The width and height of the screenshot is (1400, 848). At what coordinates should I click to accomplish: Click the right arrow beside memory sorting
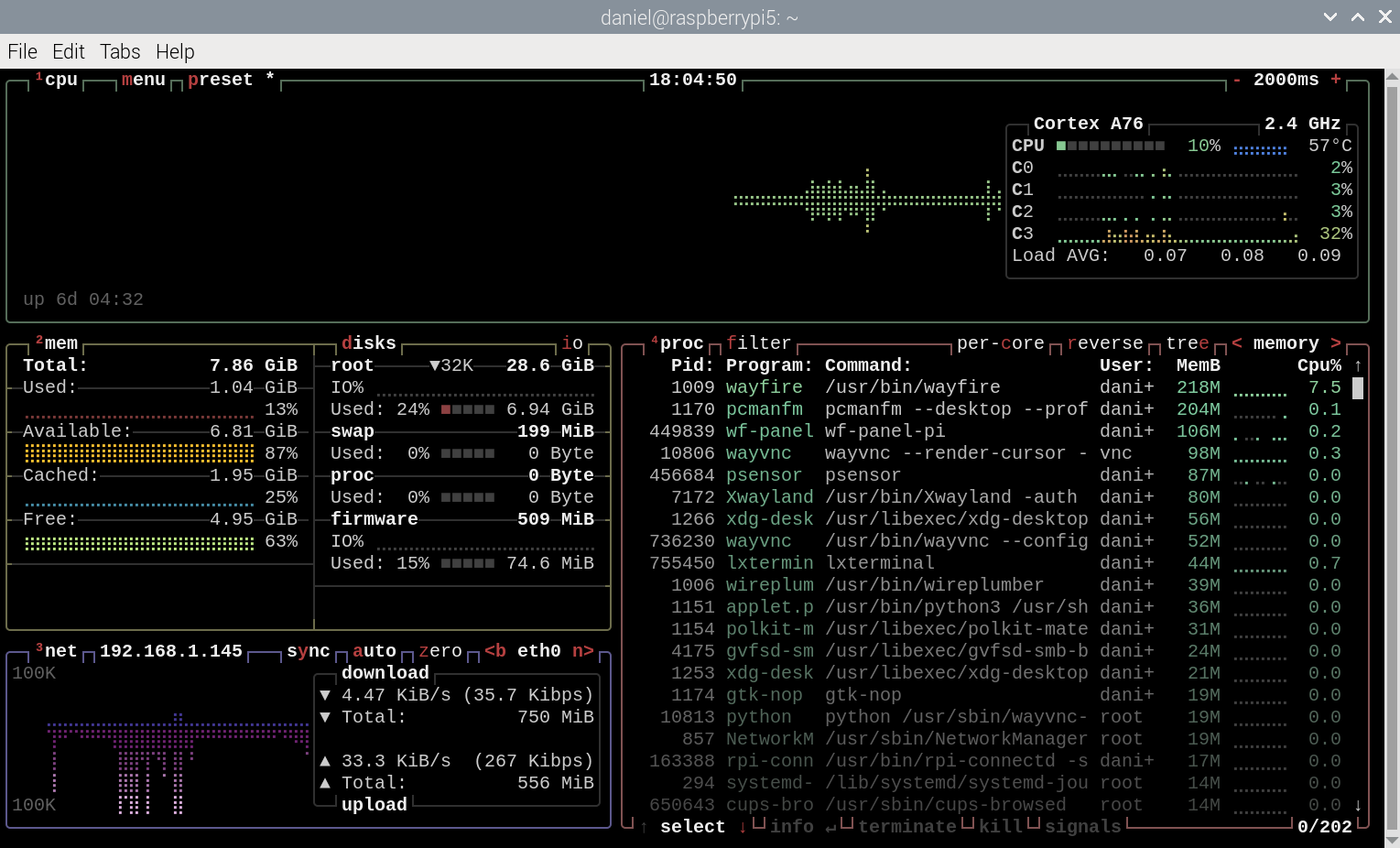pyautogui.click(x=1336, y=343)
